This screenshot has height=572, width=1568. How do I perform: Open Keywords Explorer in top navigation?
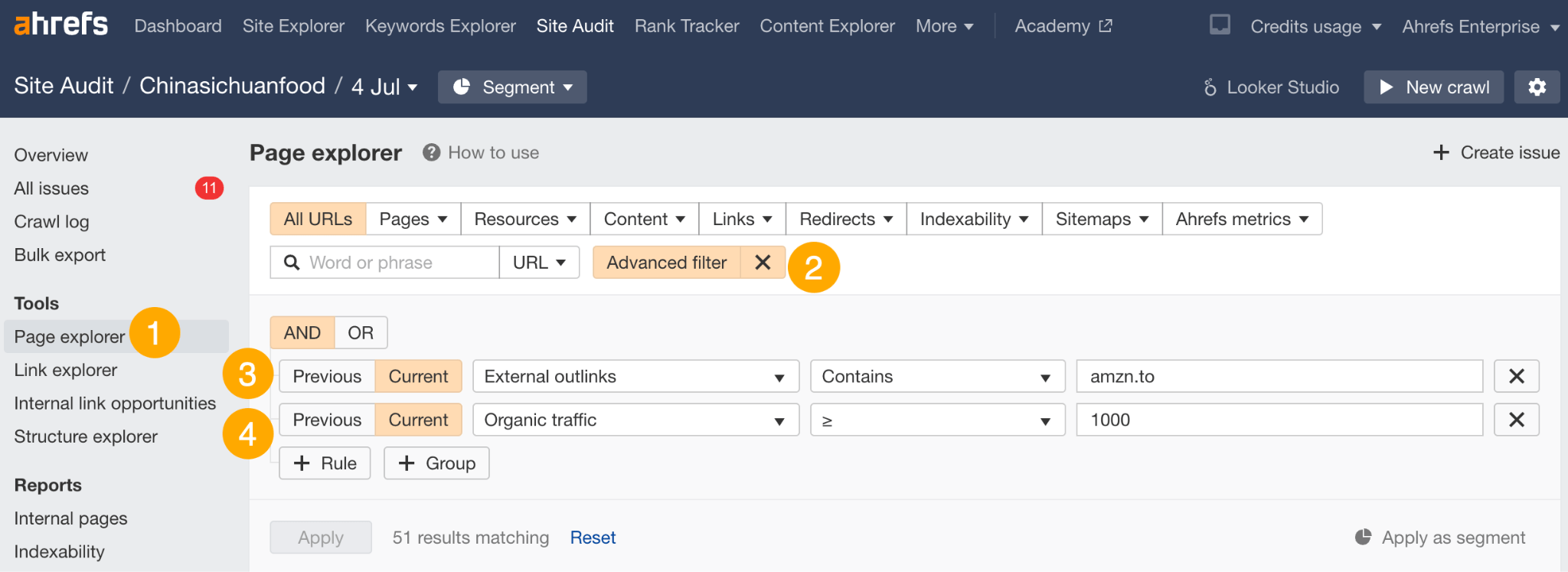[x=440, y=26]
